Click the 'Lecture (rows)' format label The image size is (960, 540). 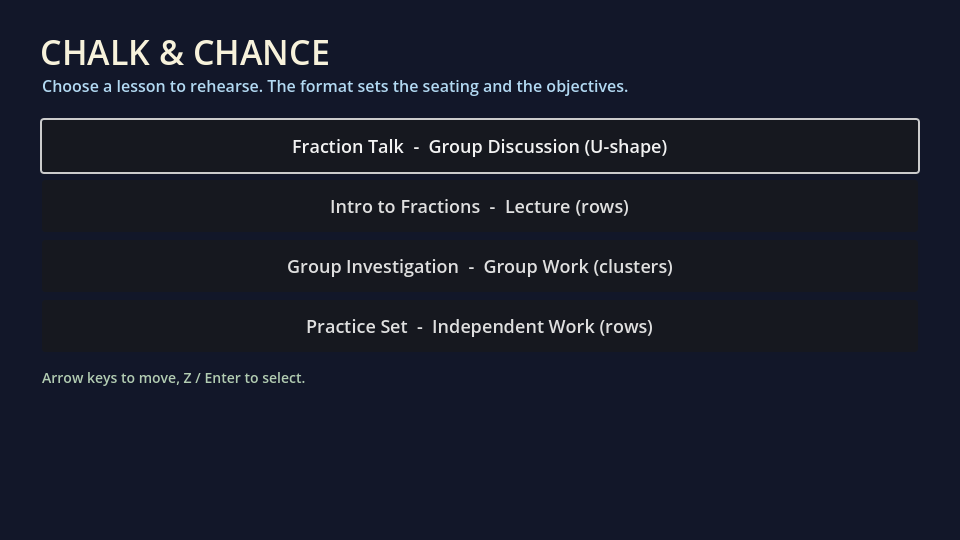click(567, 207)
